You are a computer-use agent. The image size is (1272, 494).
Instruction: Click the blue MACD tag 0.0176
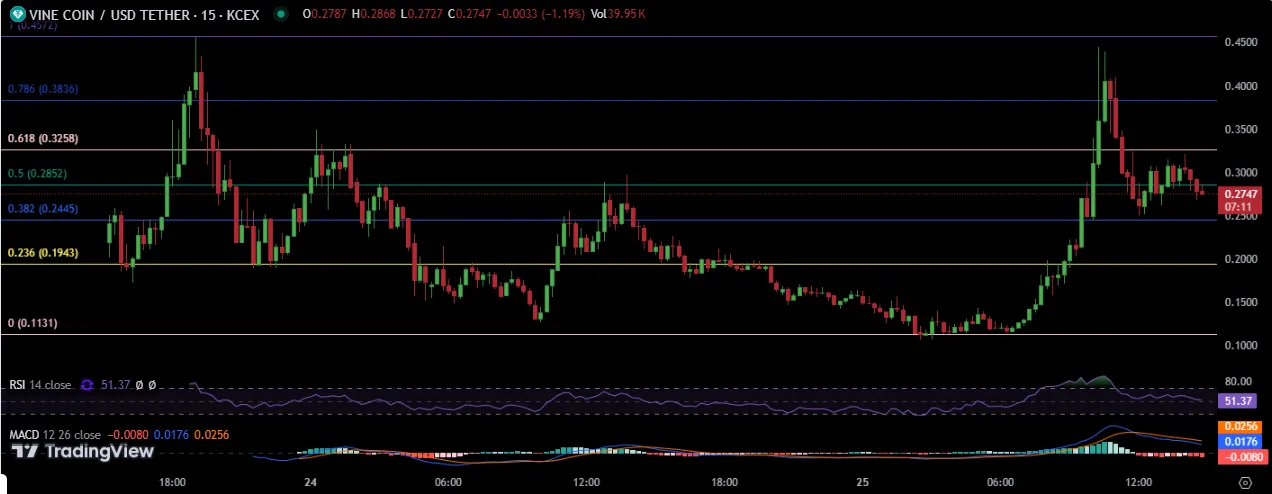pyautogui.click(x=1242, y=441)
